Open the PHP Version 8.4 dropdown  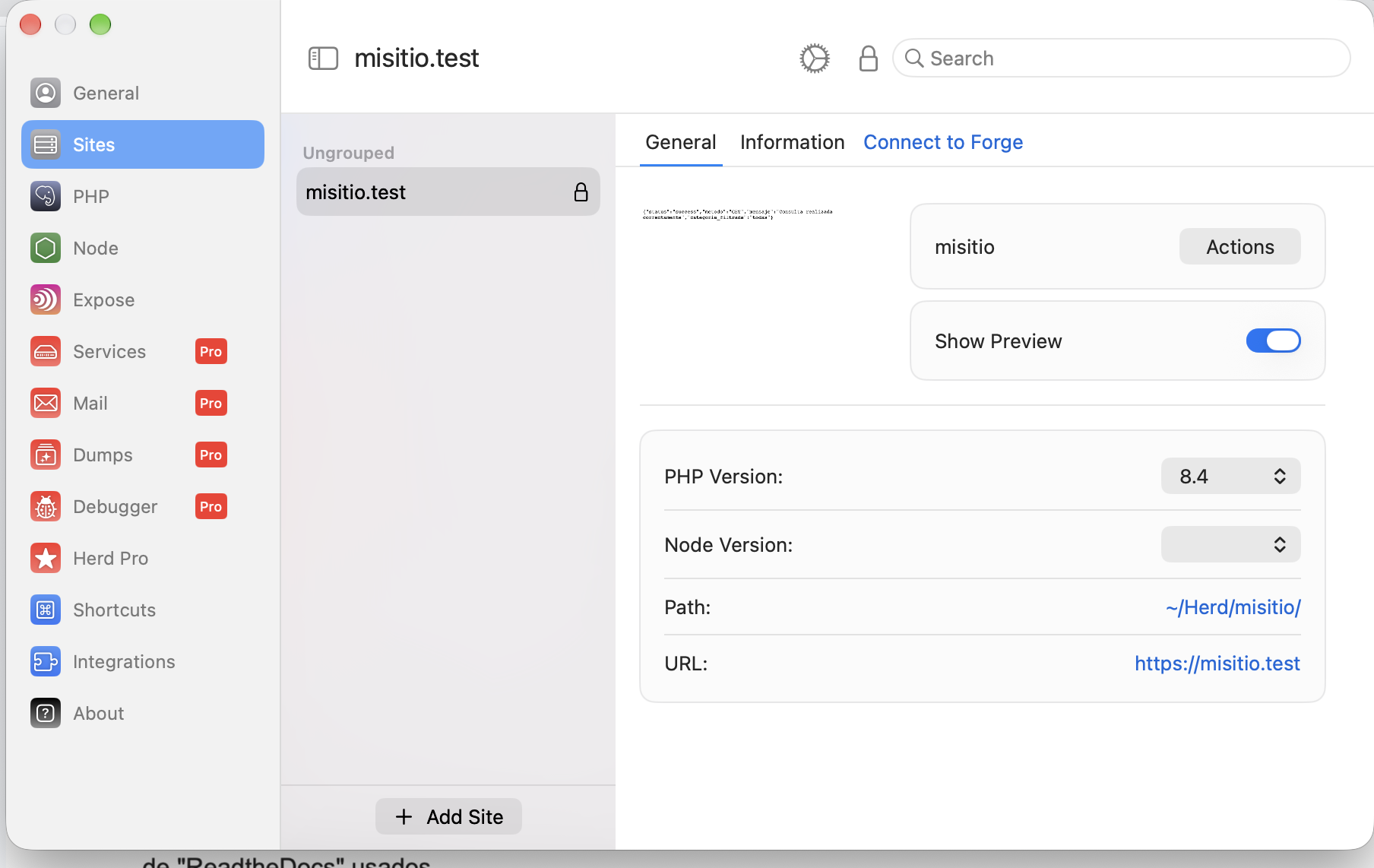point(1231,476)
